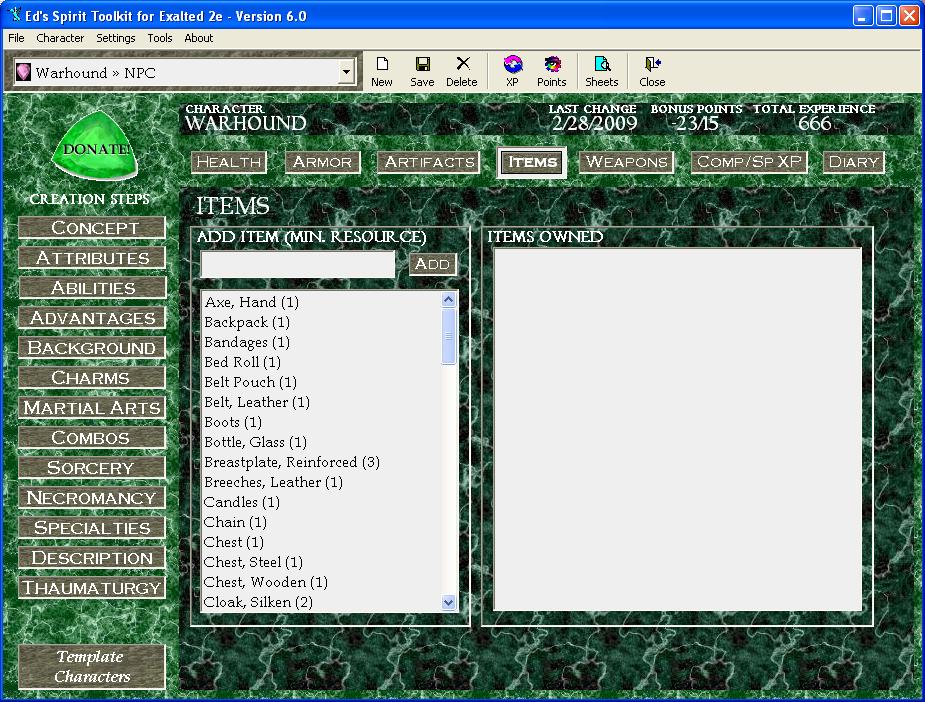Click the Template Characters button
The image size is (925, 702).
pos(92,666)
